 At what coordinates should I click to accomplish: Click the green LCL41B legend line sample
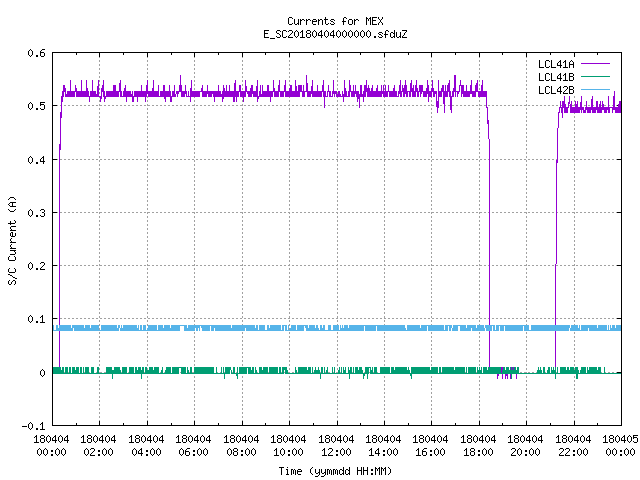point(595,76)
